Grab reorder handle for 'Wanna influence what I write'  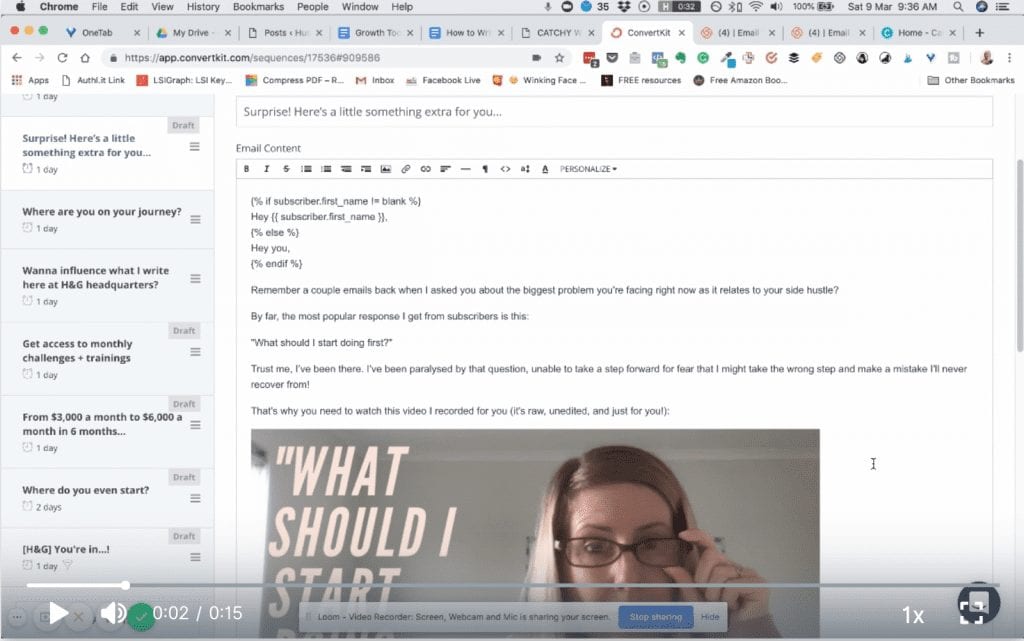[195, 279]
